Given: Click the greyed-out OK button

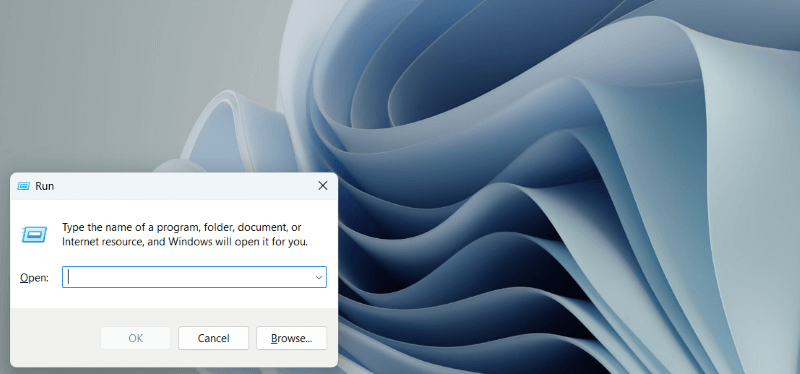Looking at the screenshot, I should [135, 338].
